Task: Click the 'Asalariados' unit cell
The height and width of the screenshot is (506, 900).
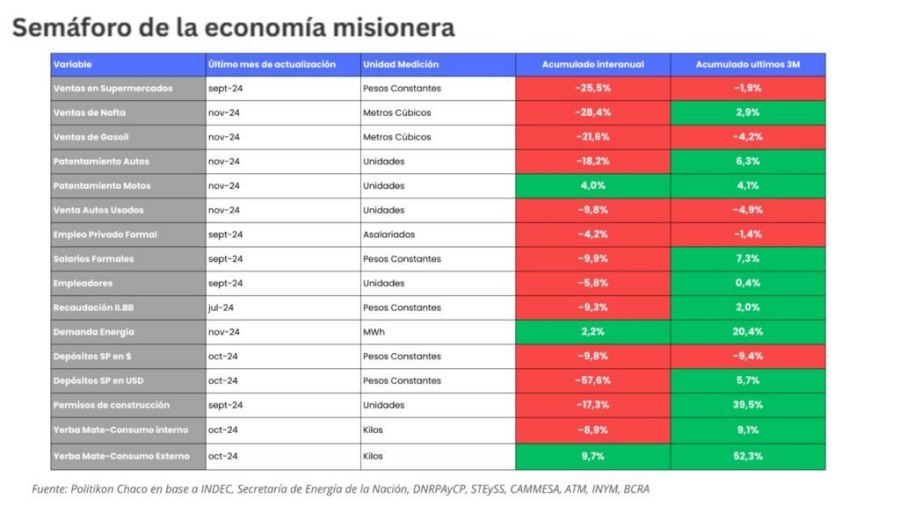Action: (x=390, y=235)
